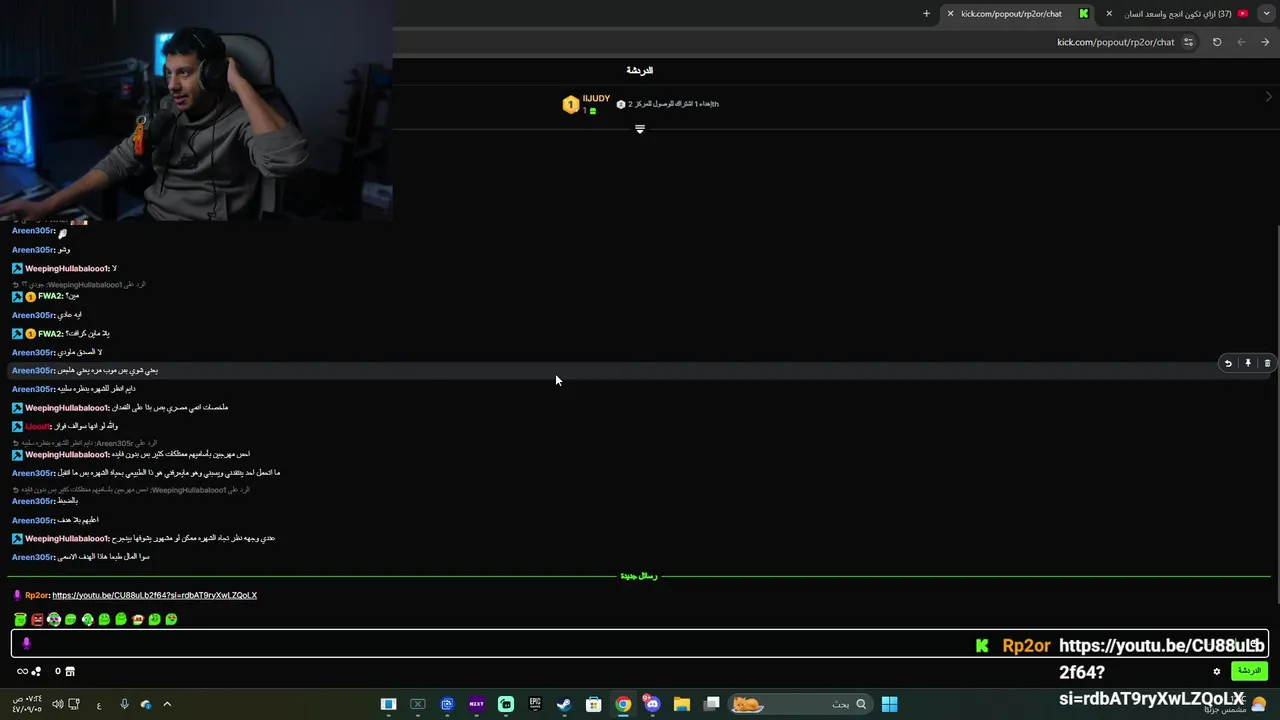Open File Explorer from taskbar
1280x720 pixels.
click(x=682, y=704)
